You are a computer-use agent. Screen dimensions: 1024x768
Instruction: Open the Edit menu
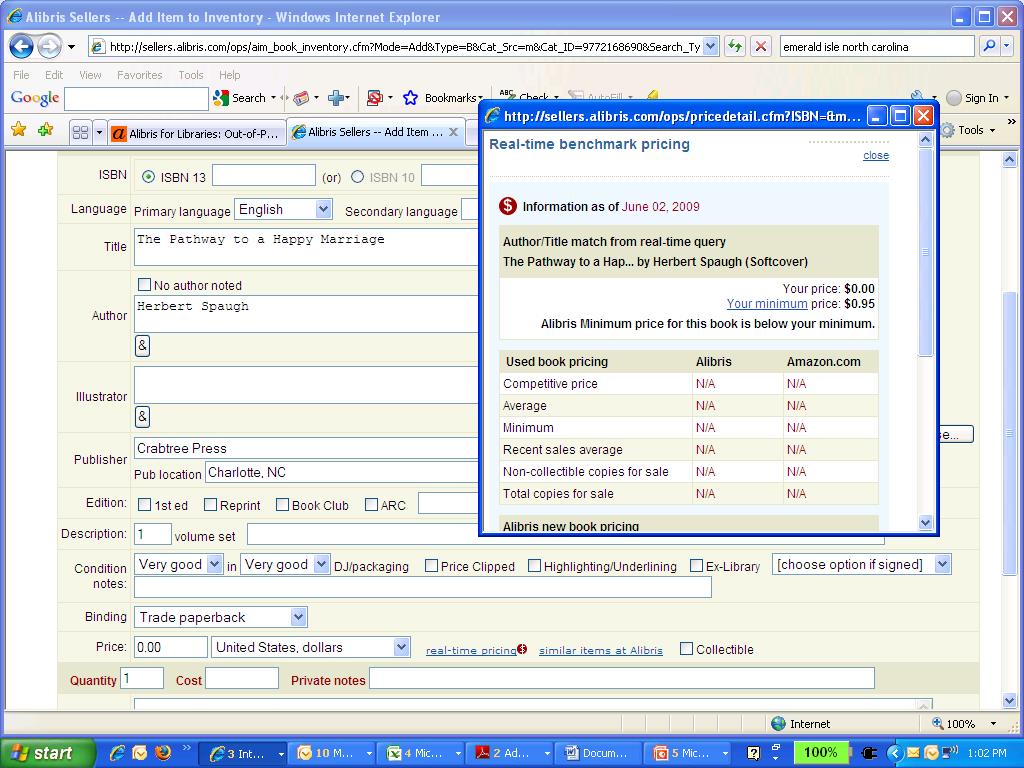tap(54, 75)
